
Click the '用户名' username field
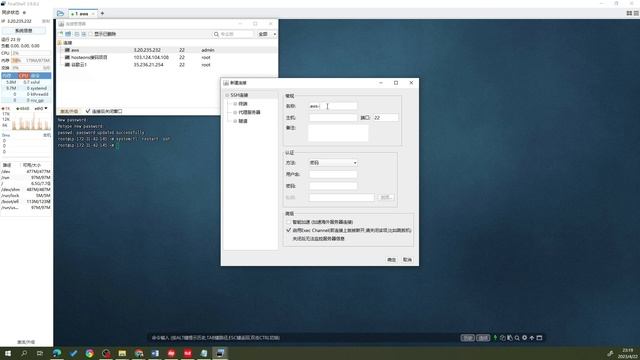(x=333, y=174)
